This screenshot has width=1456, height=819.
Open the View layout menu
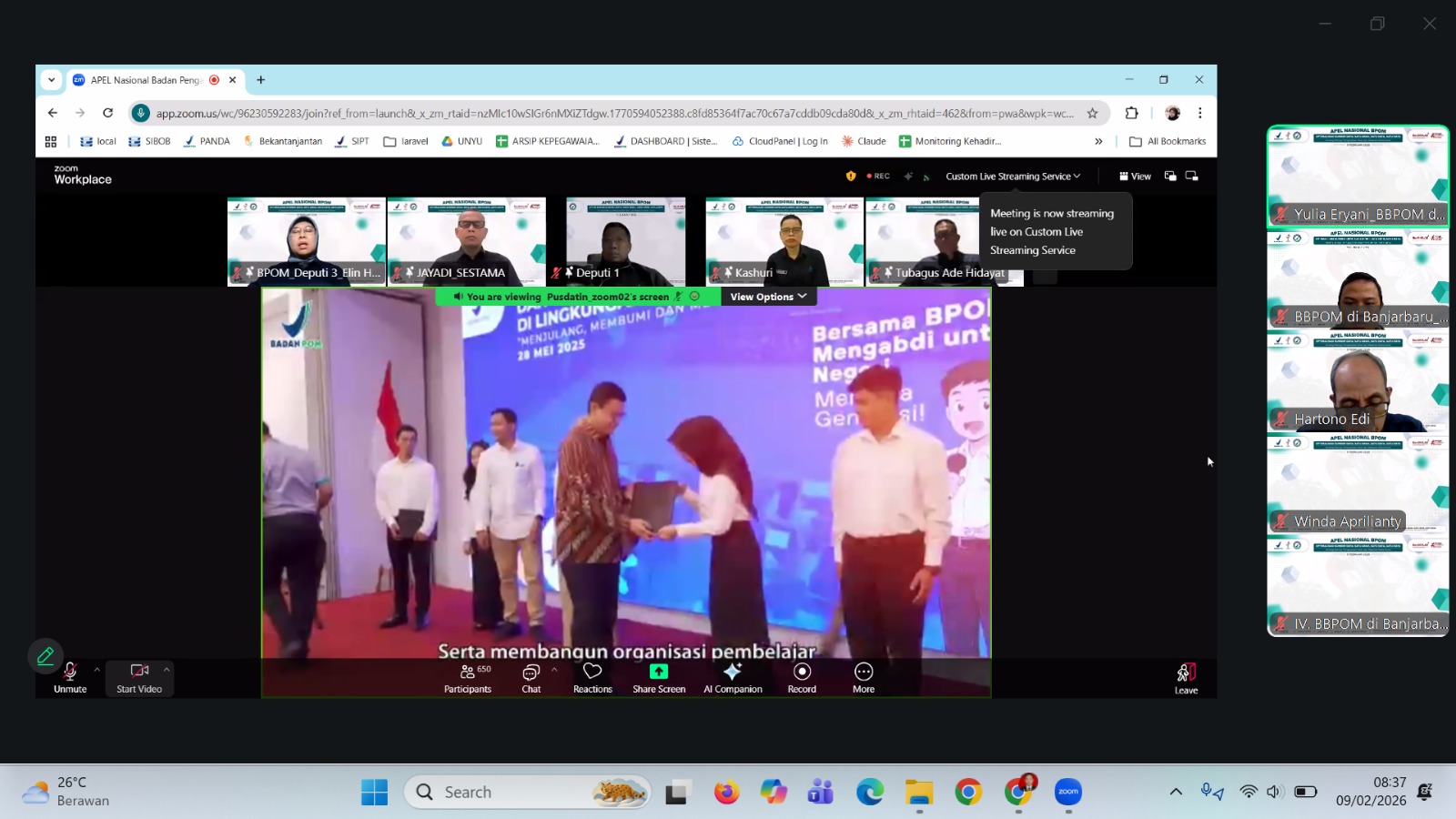coord(1135,177)
